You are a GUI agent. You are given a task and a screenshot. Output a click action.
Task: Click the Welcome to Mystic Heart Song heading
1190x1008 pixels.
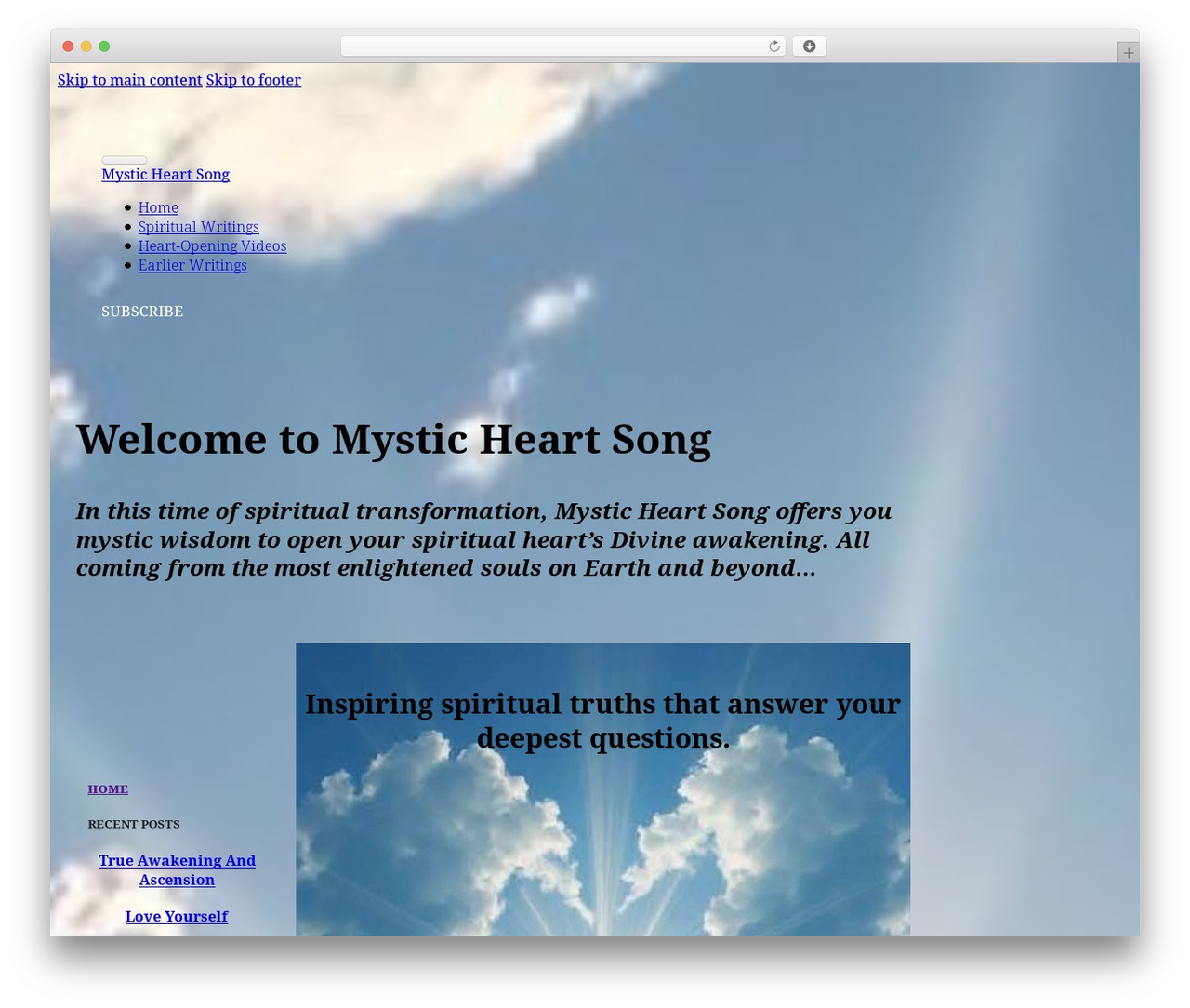pos(393,438)
